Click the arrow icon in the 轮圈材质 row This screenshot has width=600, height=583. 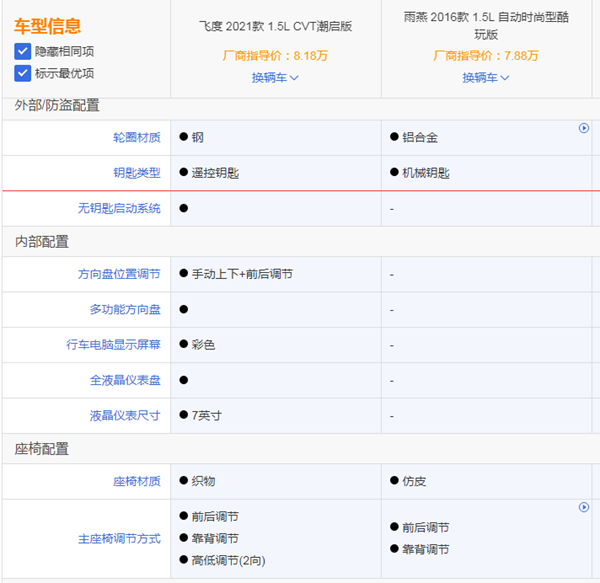click(584, 128)
